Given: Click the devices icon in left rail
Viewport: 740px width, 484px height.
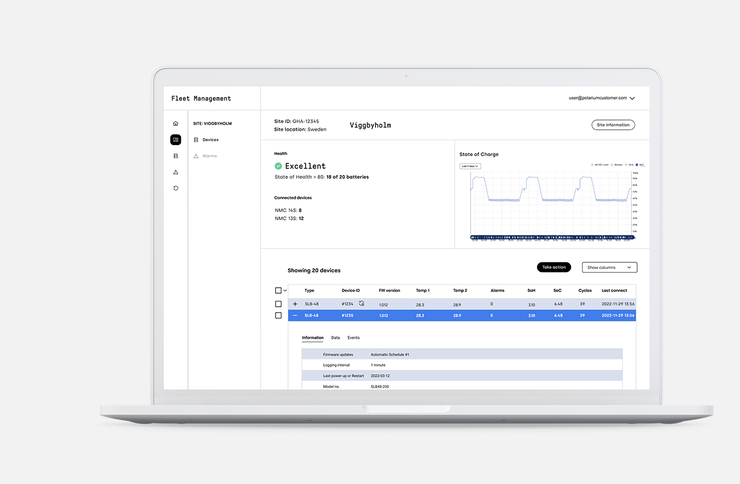Looking at the screenshot, I should [x=176, y=156].
